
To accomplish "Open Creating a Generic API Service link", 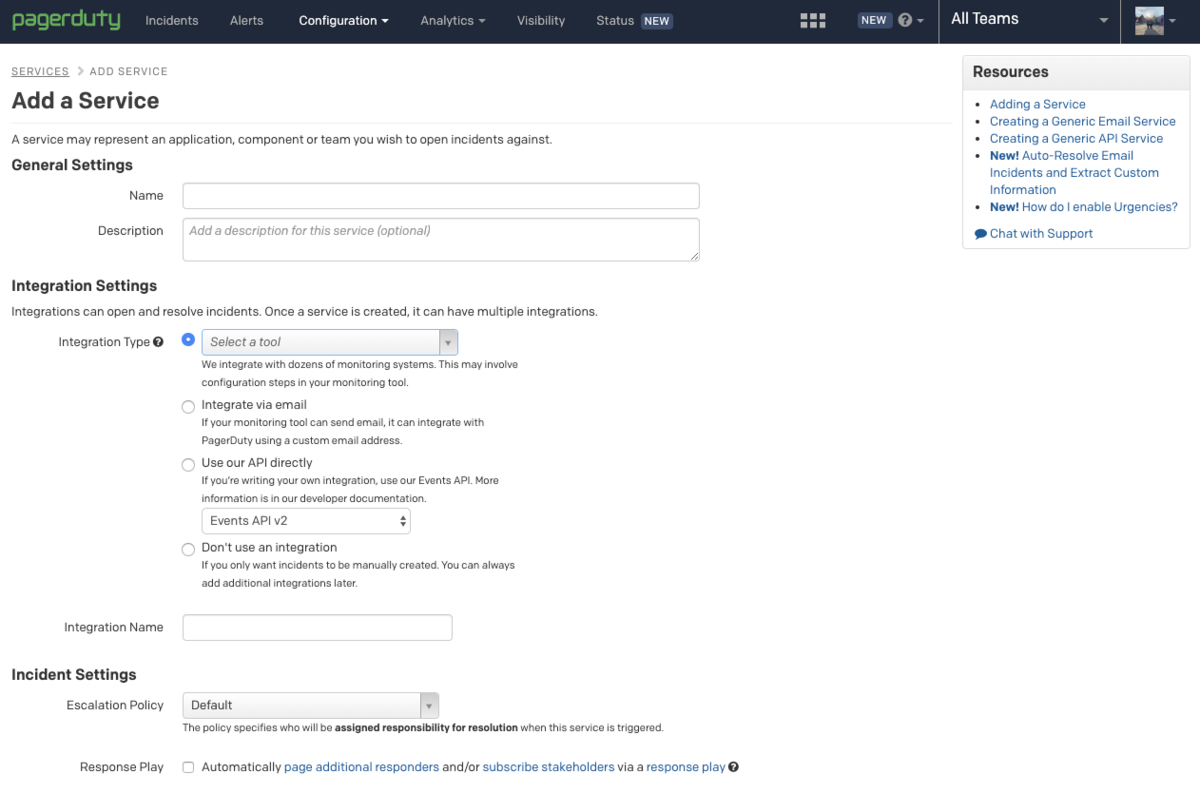I will click(x=1076, y=138).
